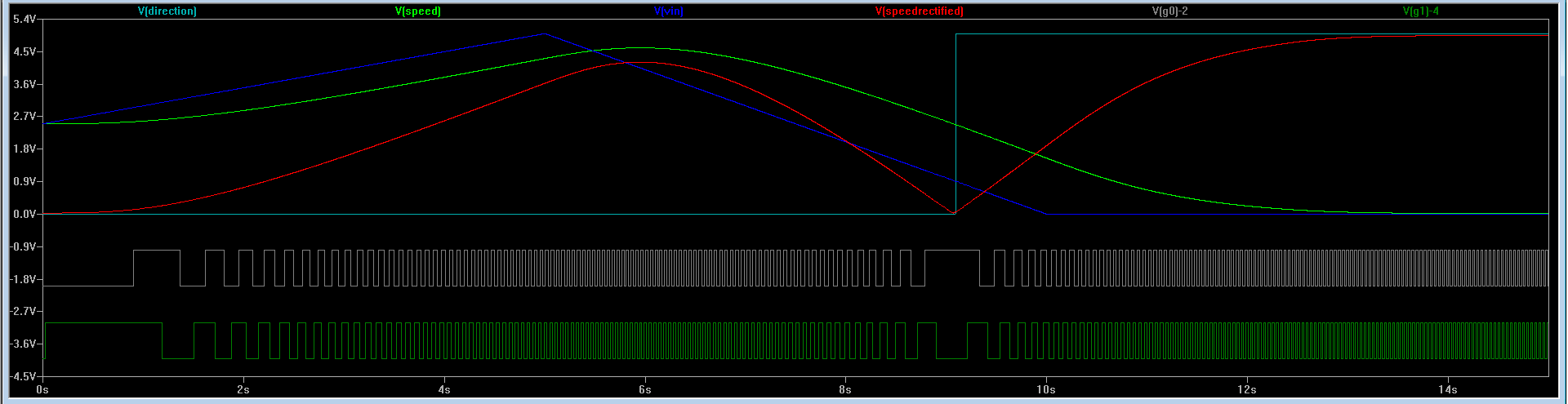Select the V(g1)-4 trace label
The image size is (1568, 404).
pyautogui.click(x=1421, y=11)
